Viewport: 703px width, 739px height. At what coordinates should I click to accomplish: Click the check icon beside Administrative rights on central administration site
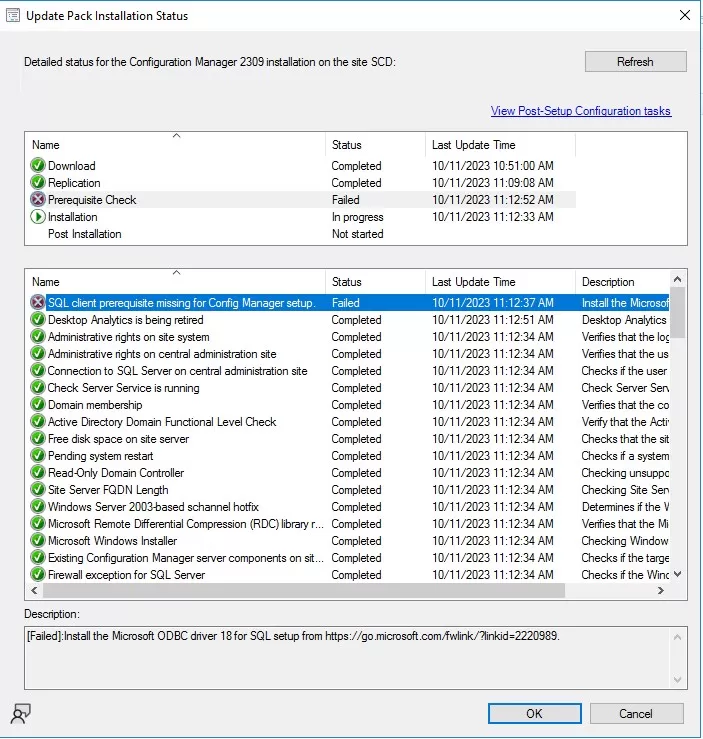coord(38,353)
